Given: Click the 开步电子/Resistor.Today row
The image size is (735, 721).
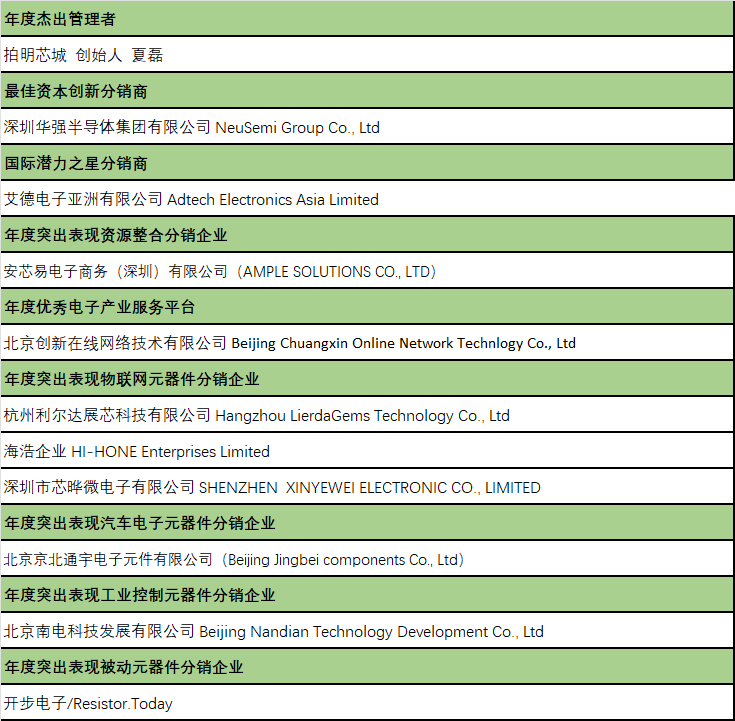Looking at the screenshot, I should [x=367, y=703].
